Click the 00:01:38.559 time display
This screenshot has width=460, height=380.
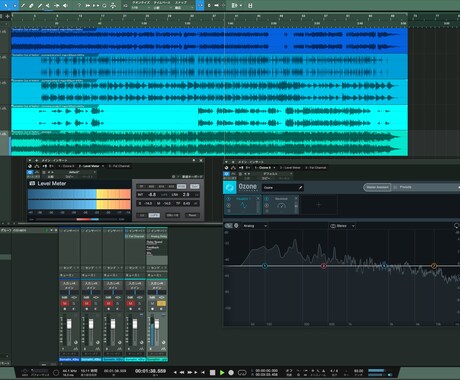point(150,371)
